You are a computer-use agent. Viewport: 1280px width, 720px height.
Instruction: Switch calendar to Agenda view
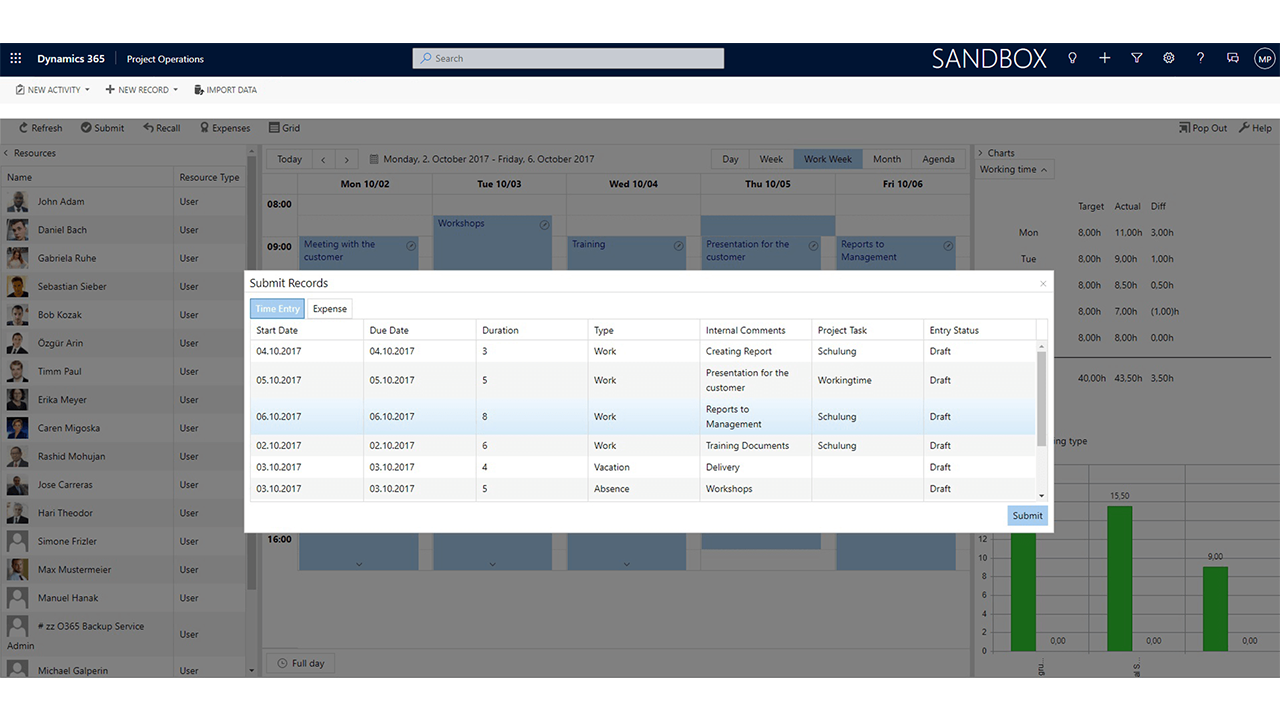(938, 159)
